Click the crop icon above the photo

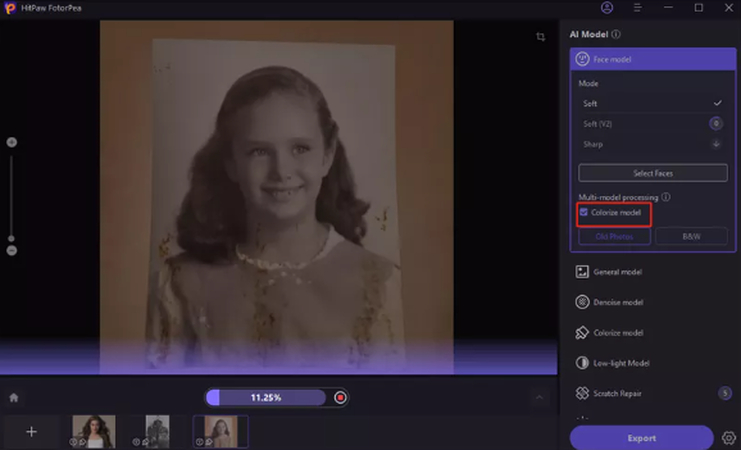pos(540,37)
